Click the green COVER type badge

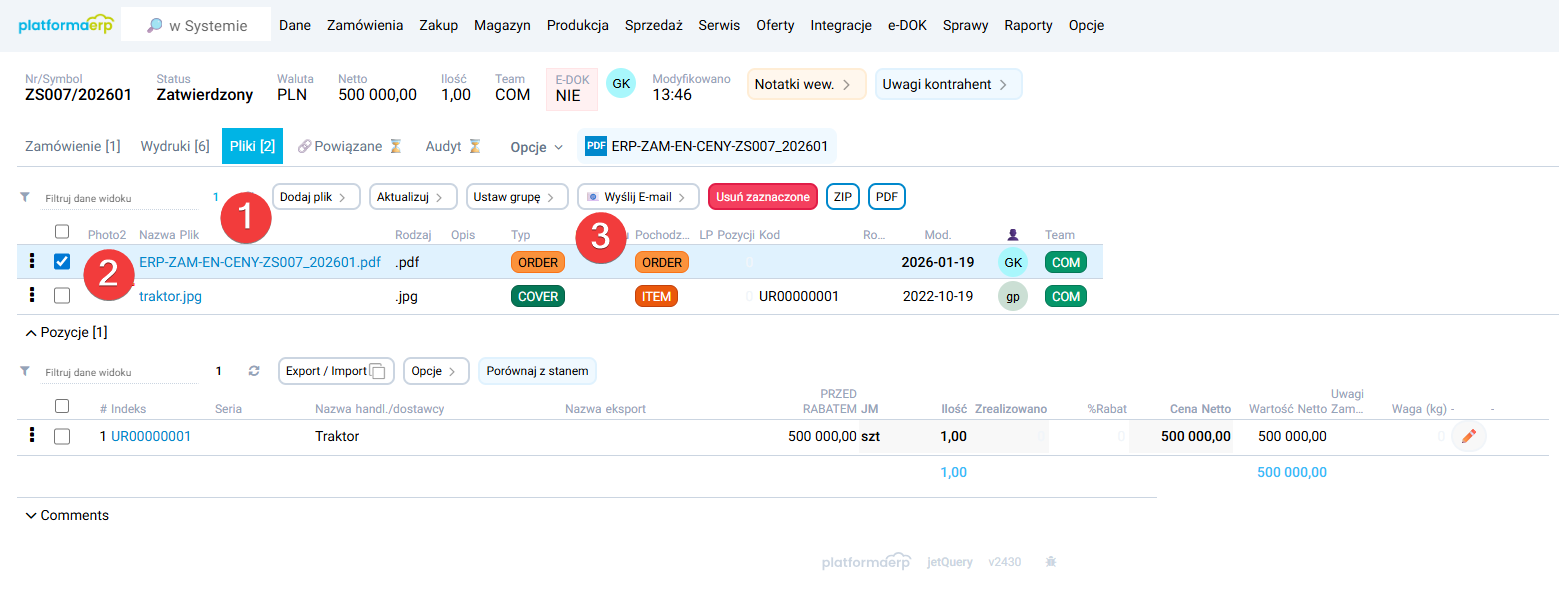coord(537,296)
